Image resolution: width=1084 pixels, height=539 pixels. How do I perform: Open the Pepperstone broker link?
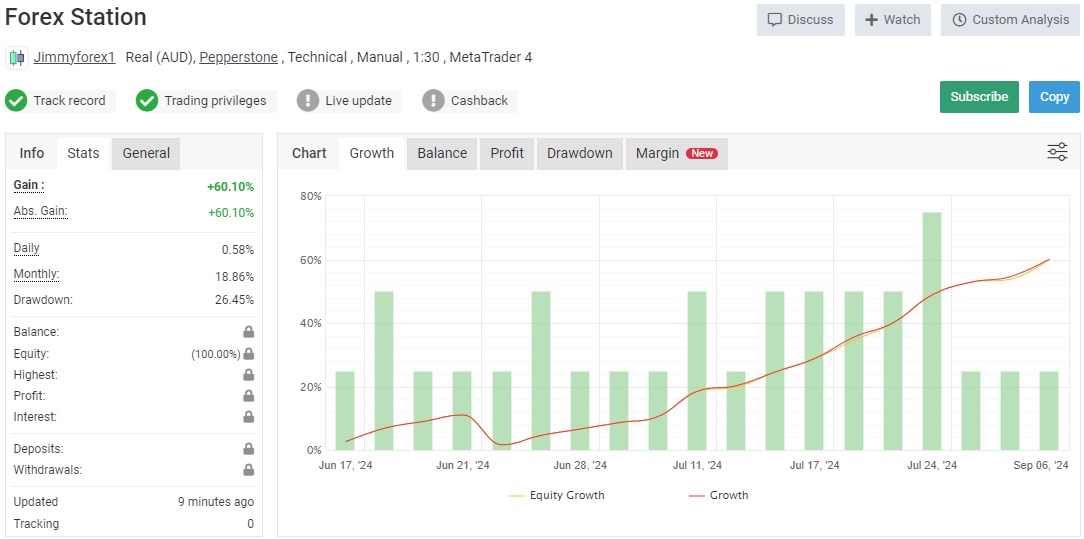coord(239,57)
